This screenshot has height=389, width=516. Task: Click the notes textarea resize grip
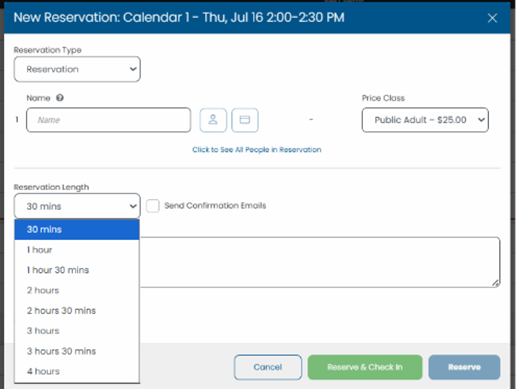click(496, 283)
